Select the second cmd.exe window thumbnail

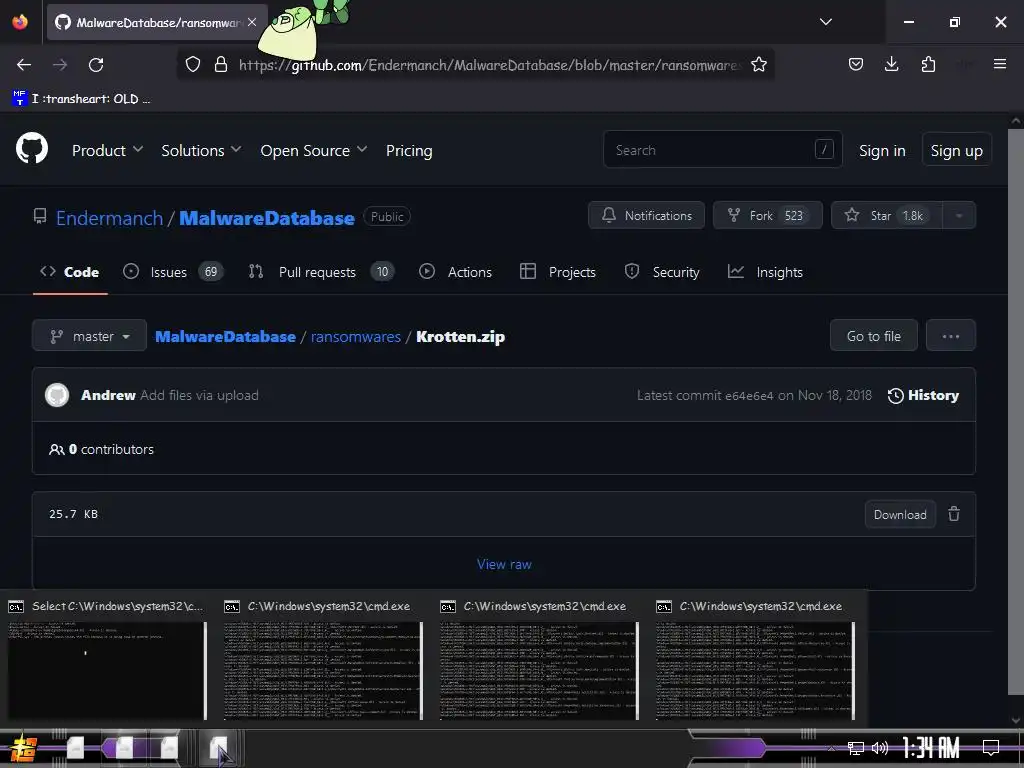pyautogui.click(x=323, y=661)
